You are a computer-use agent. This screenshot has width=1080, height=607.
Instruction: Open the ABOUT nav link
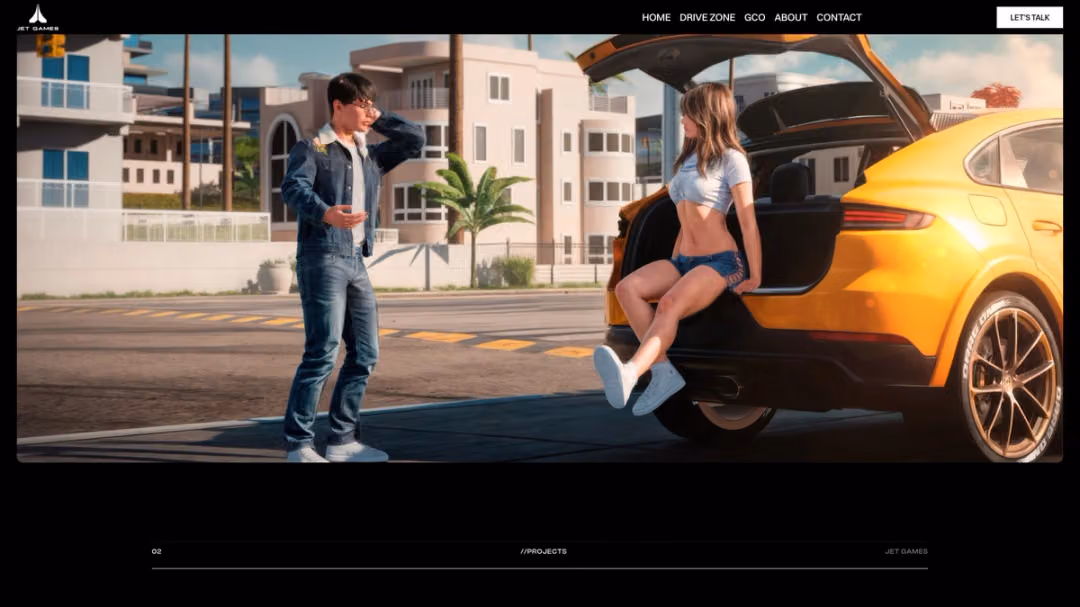tap(790, 17)
